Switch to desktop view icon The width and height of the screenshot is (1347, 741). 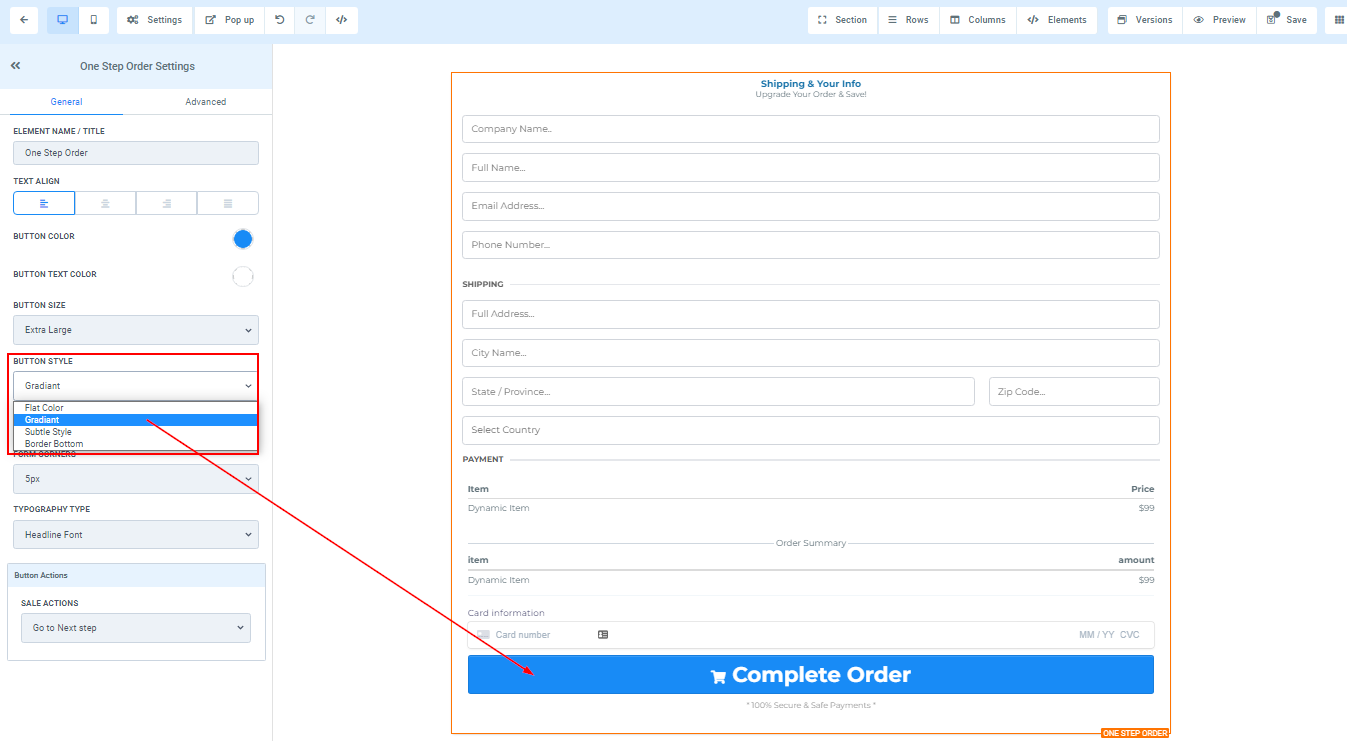62,20
